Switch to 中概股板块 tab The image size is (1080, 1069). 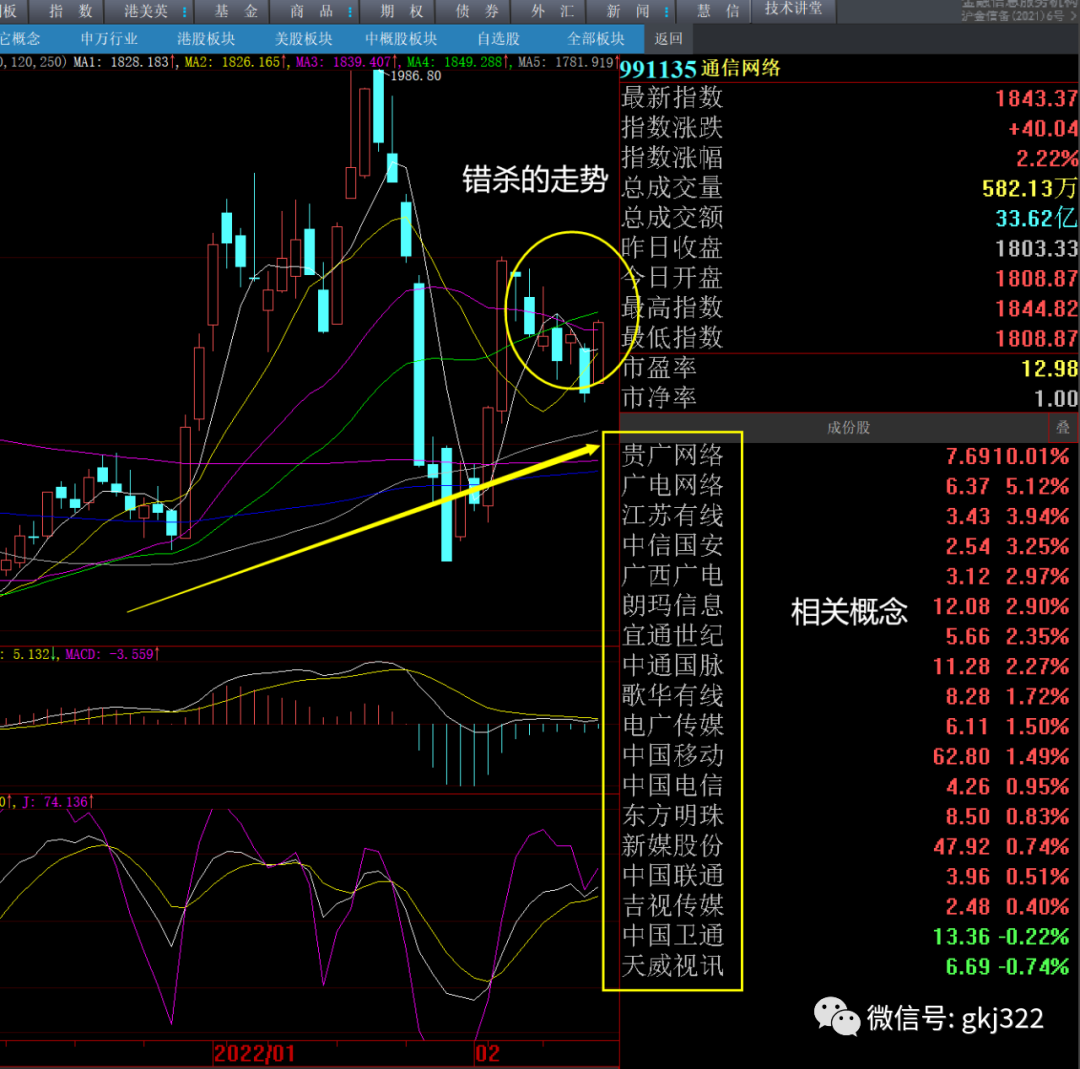pos(401,39)
